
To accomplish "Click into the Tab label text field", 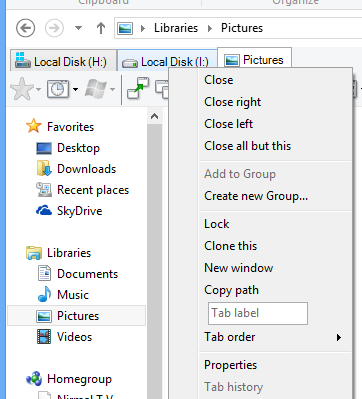I will coord(258,313).
